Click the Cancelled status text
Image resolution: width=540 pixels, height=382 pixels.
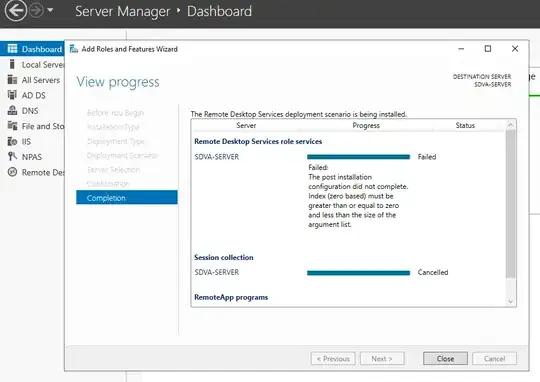[x=433, y=272]
